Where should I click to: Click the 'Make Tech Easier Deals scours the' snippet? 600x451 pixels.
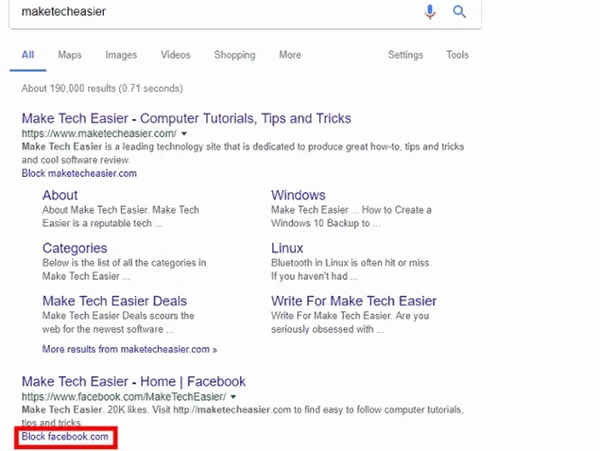click(118, 322)
